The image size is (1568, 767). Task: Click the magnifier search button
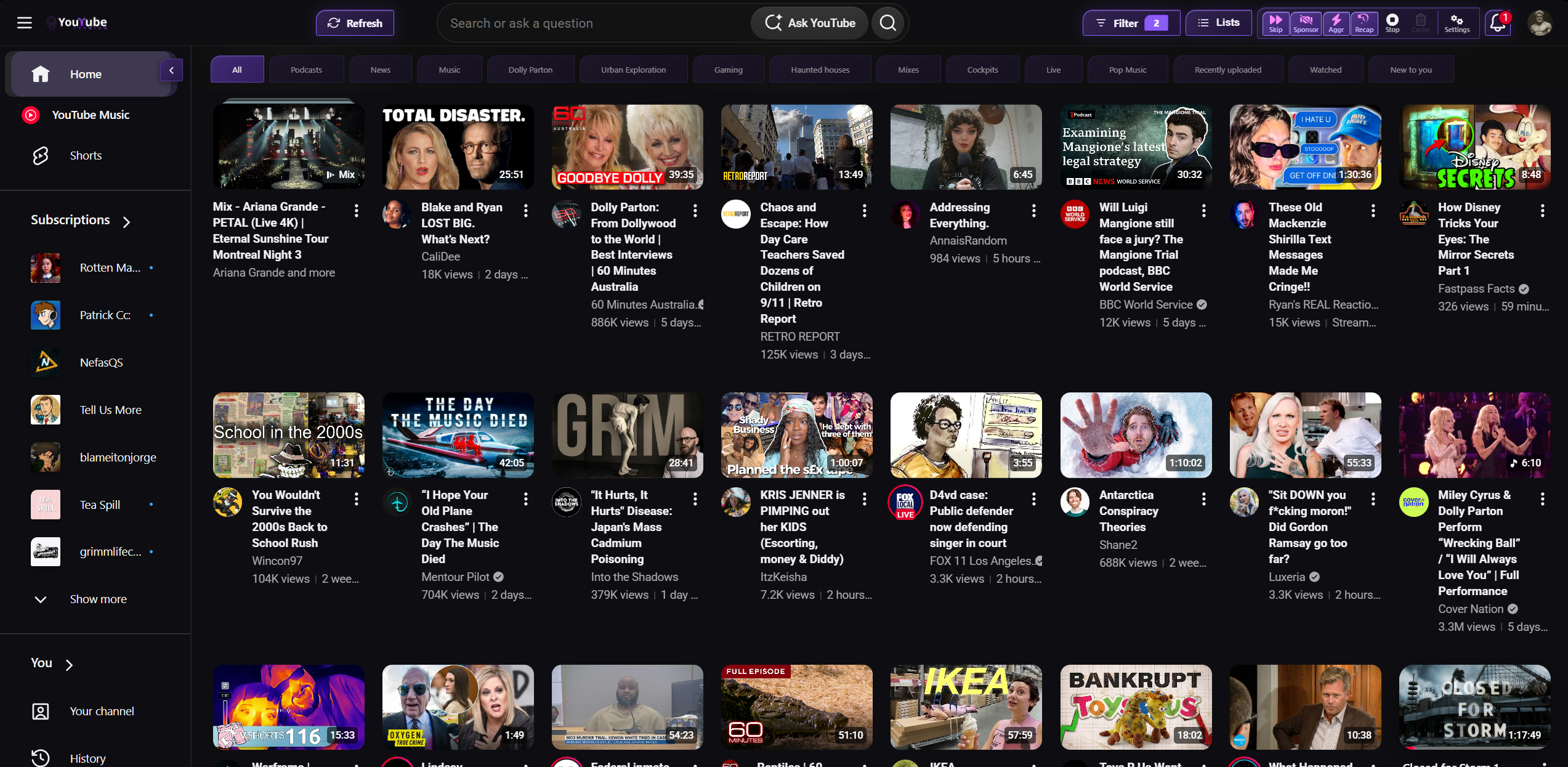click(x=887, y=23)
